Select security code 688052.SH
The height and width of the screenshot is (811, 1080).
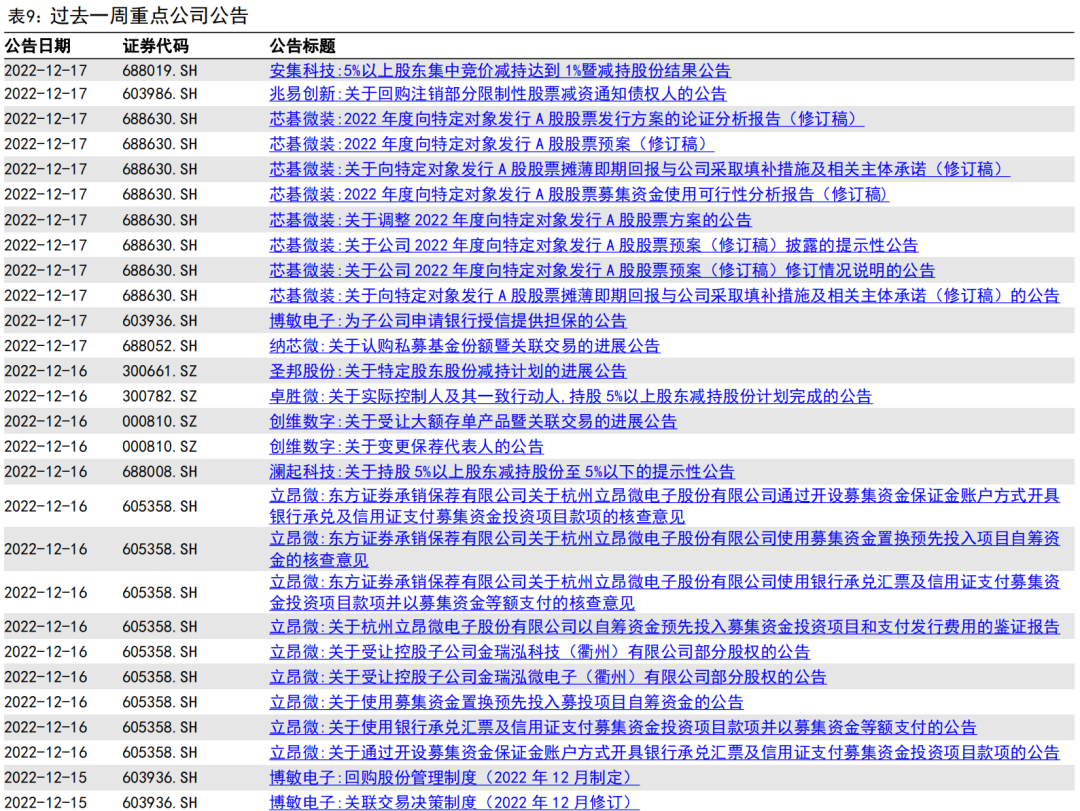click(x=160, y=346)
